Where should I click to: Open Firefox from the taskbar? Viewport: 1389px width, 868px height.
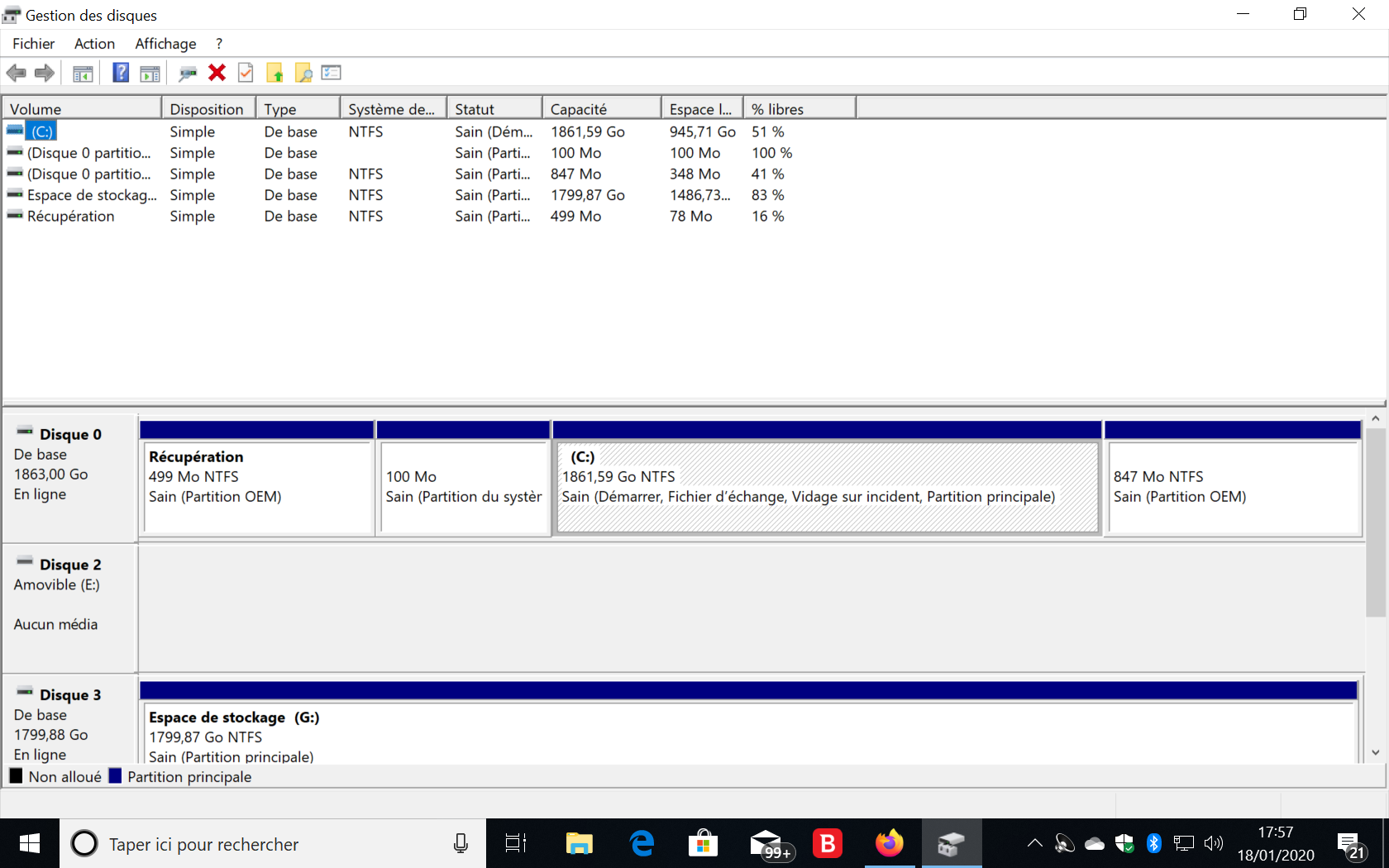pos(890,843)
